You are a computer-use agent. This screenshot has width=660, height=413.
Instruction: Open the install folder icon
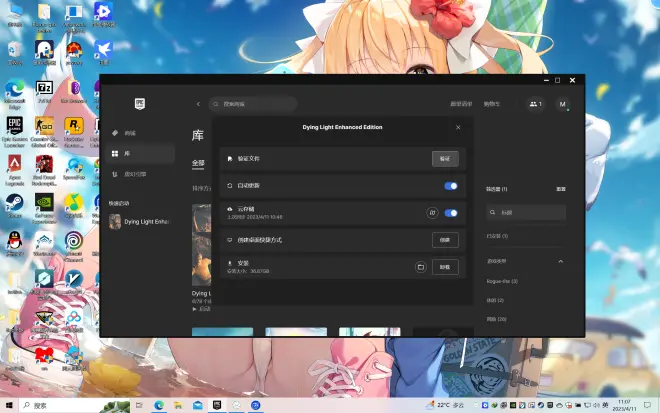(x=421, y=267)
